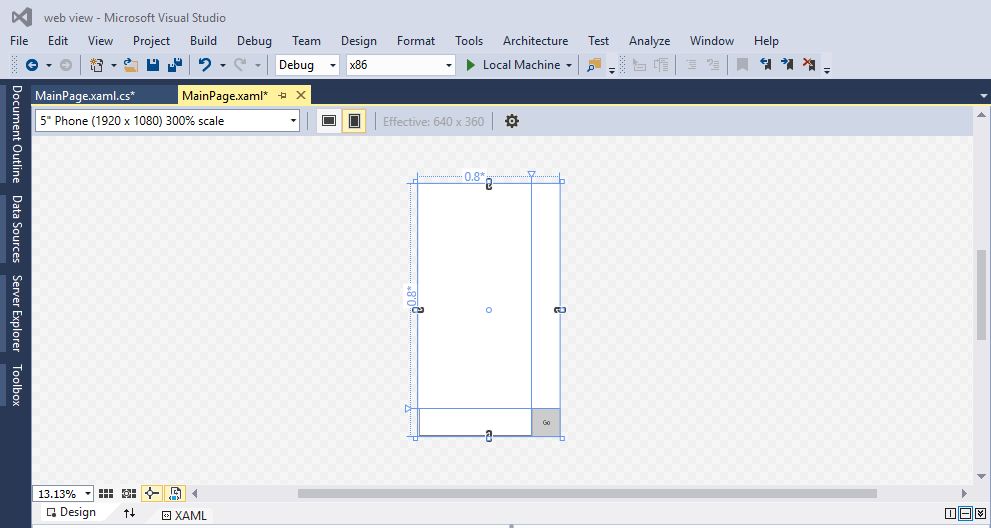
Task: Open the Analyze menu
Action: [649, 40]
